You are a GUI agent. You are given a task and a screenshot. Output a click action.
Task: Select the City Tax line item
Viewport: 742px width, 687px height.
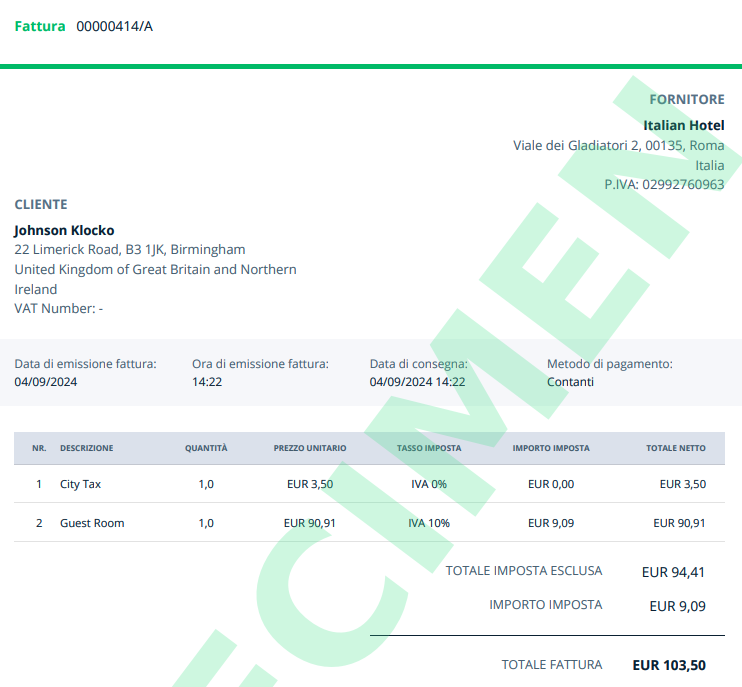(x=80, y=484)
